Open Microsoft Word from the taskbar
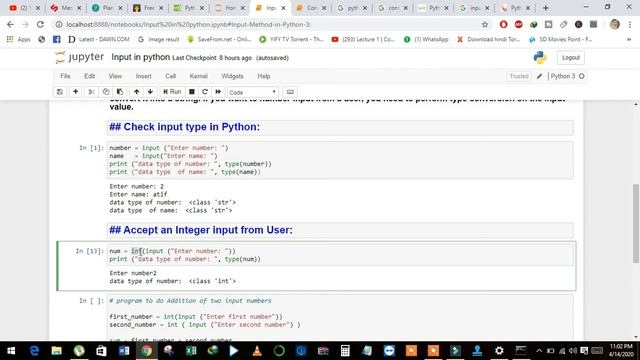Screen dimensions: 640x360 point(124,351)
